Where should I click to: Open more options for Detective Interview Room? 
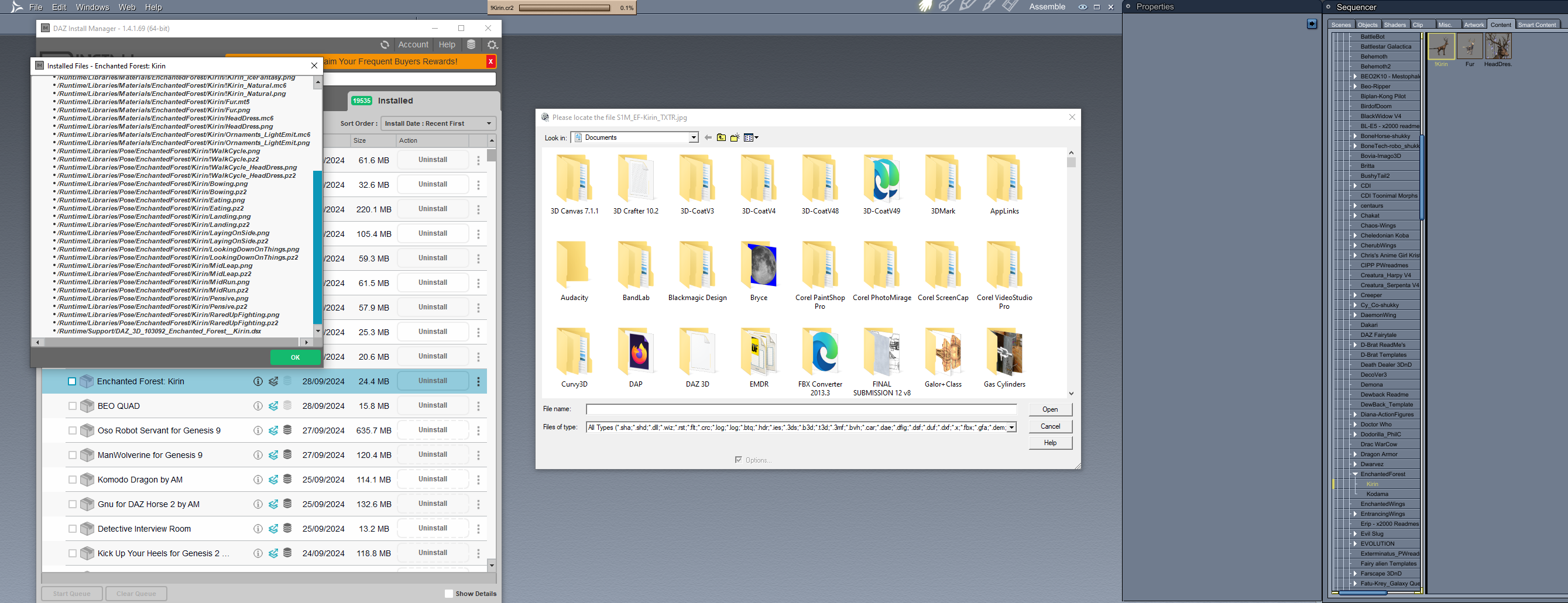point(478,529)
